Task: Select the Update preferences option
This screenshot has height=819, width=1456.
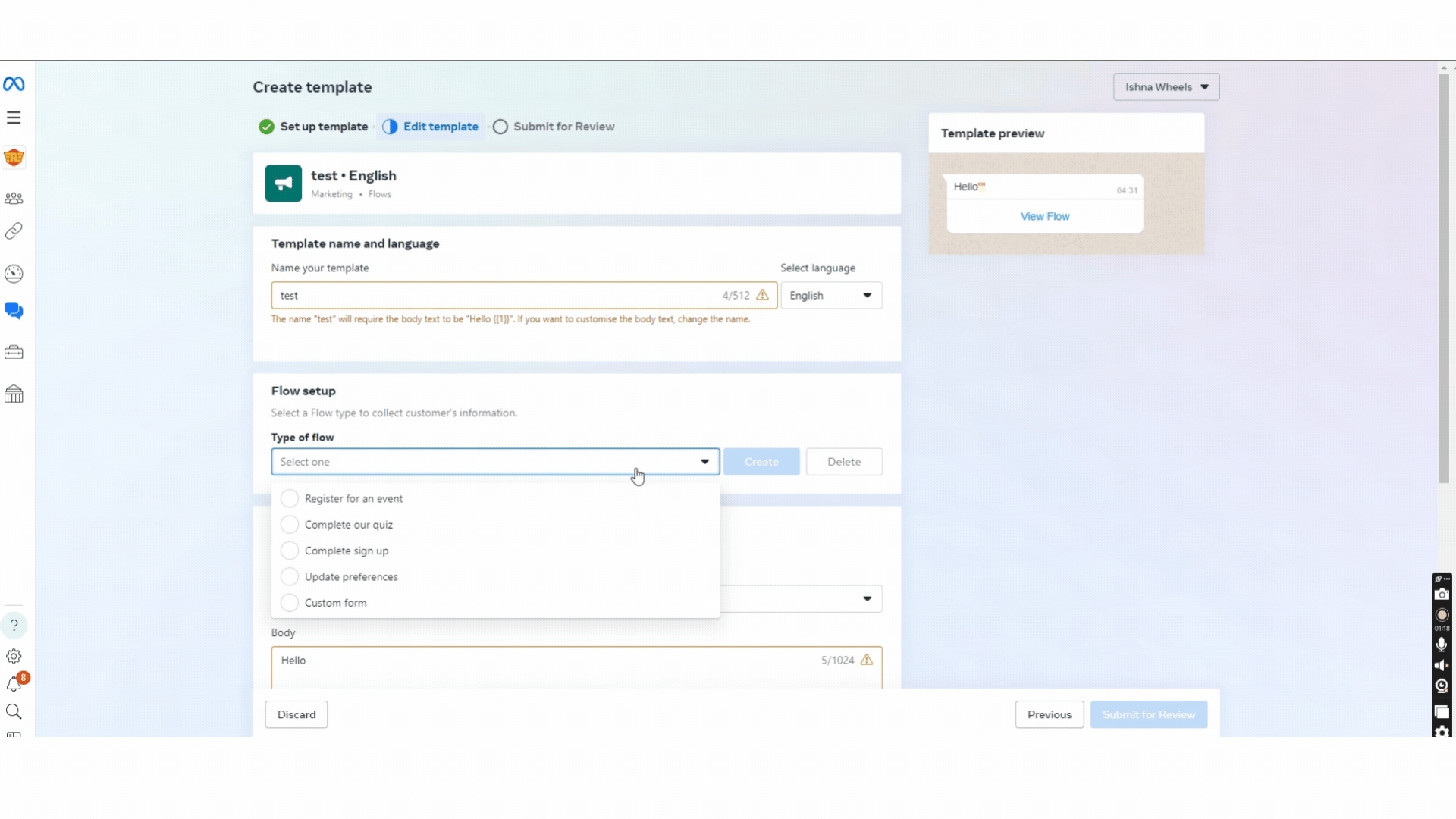Action: pyautogui.click(x=350, y=577)
